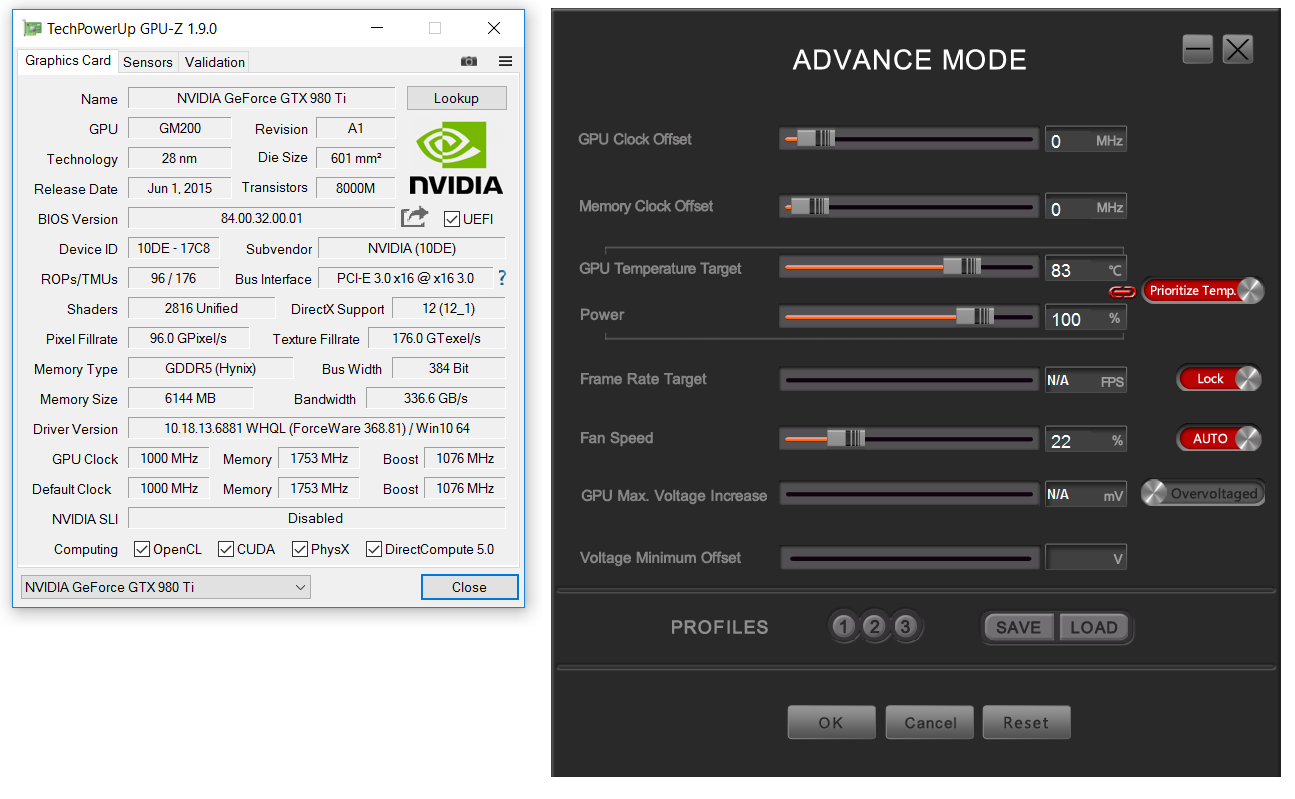The height and width of the screenshot is (799, 1295).
Task: Click the Memory Type value GDDR5 (Hynix)
Action: (x=210, y=368)
